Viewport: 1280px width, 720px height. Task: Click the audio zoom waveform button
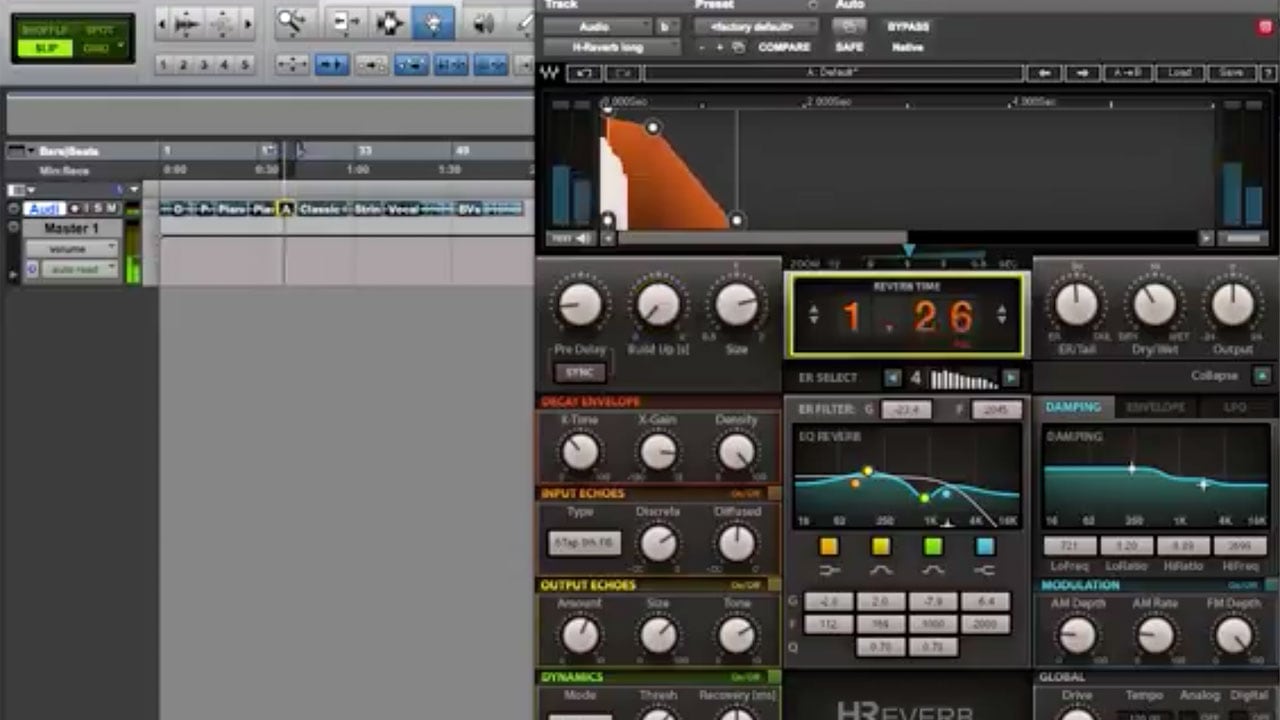(186, 21)
